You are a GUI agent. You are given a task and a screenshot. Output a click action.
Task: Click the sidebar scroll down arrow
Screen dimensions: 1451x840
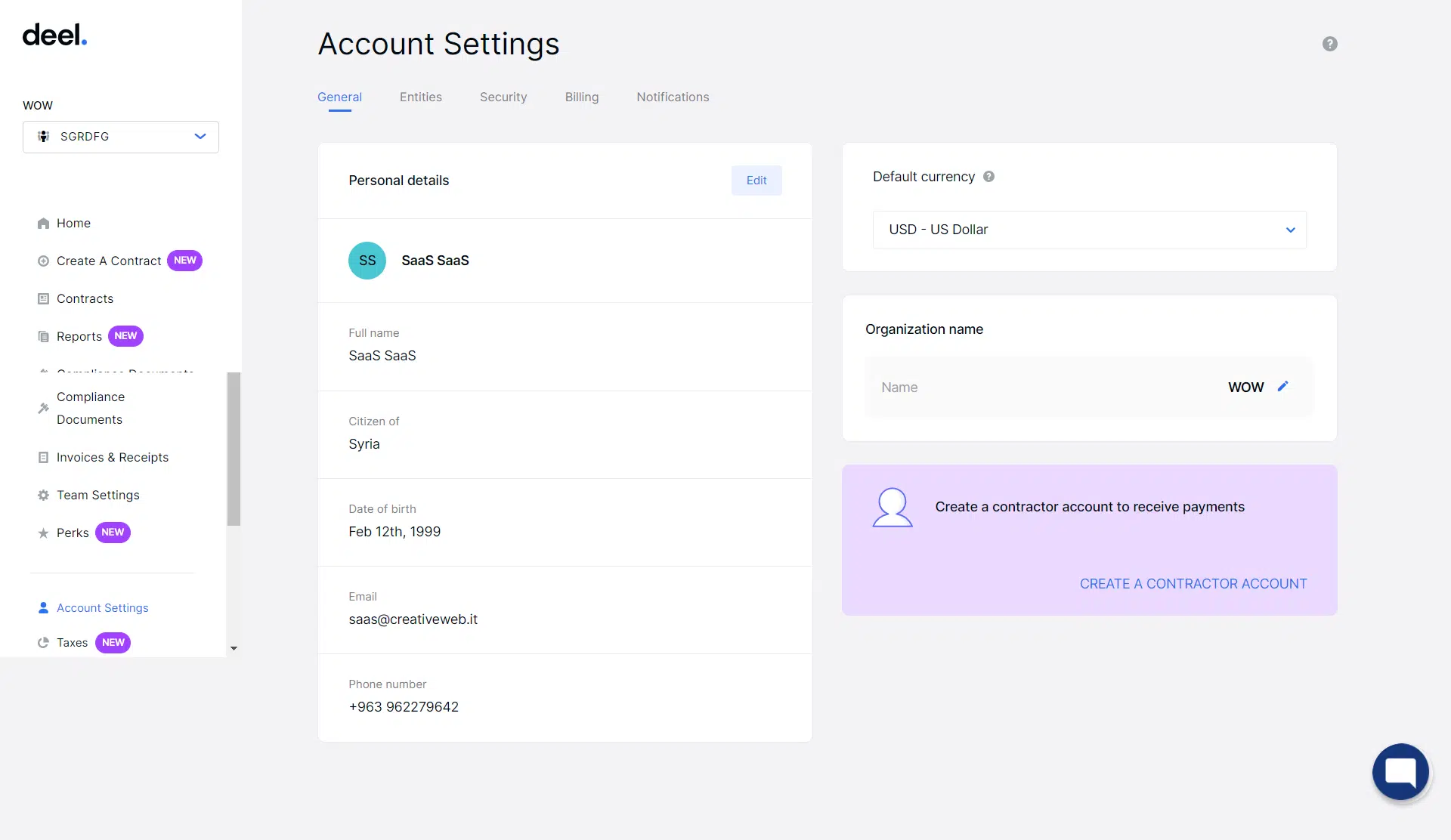(x=234, y=648)
